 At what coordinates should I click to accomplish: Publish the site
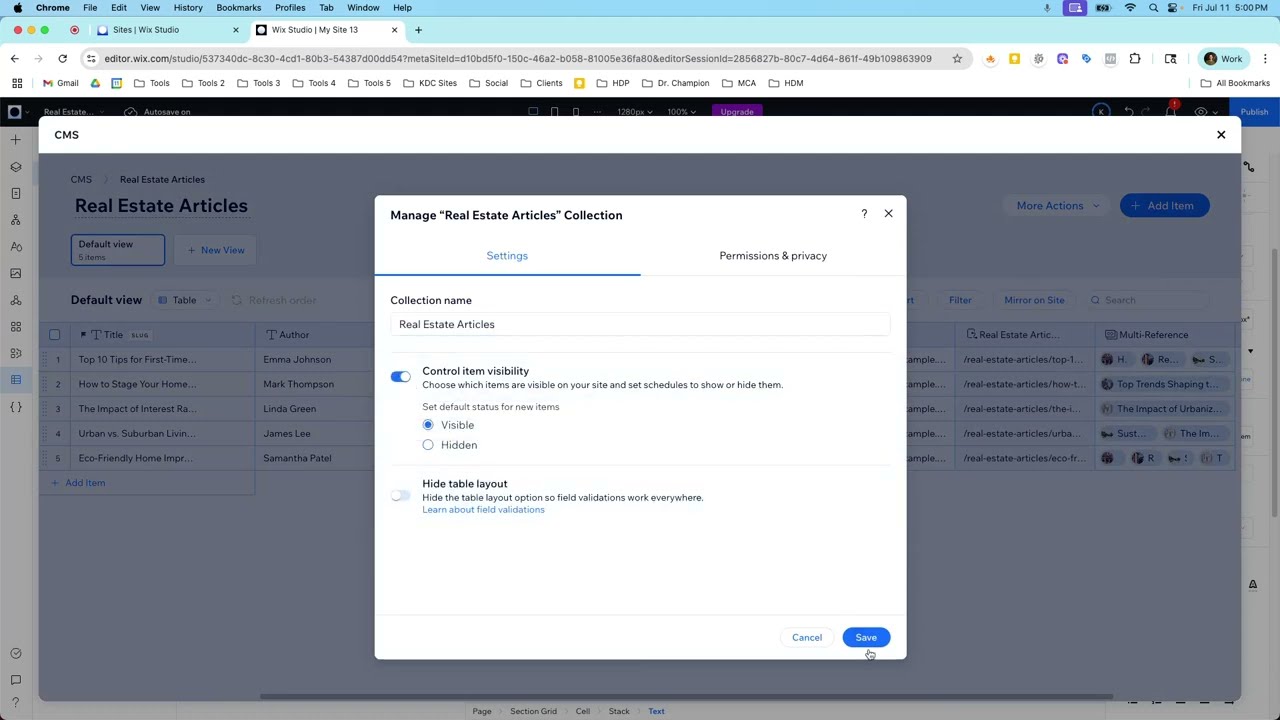point(1254,112)
